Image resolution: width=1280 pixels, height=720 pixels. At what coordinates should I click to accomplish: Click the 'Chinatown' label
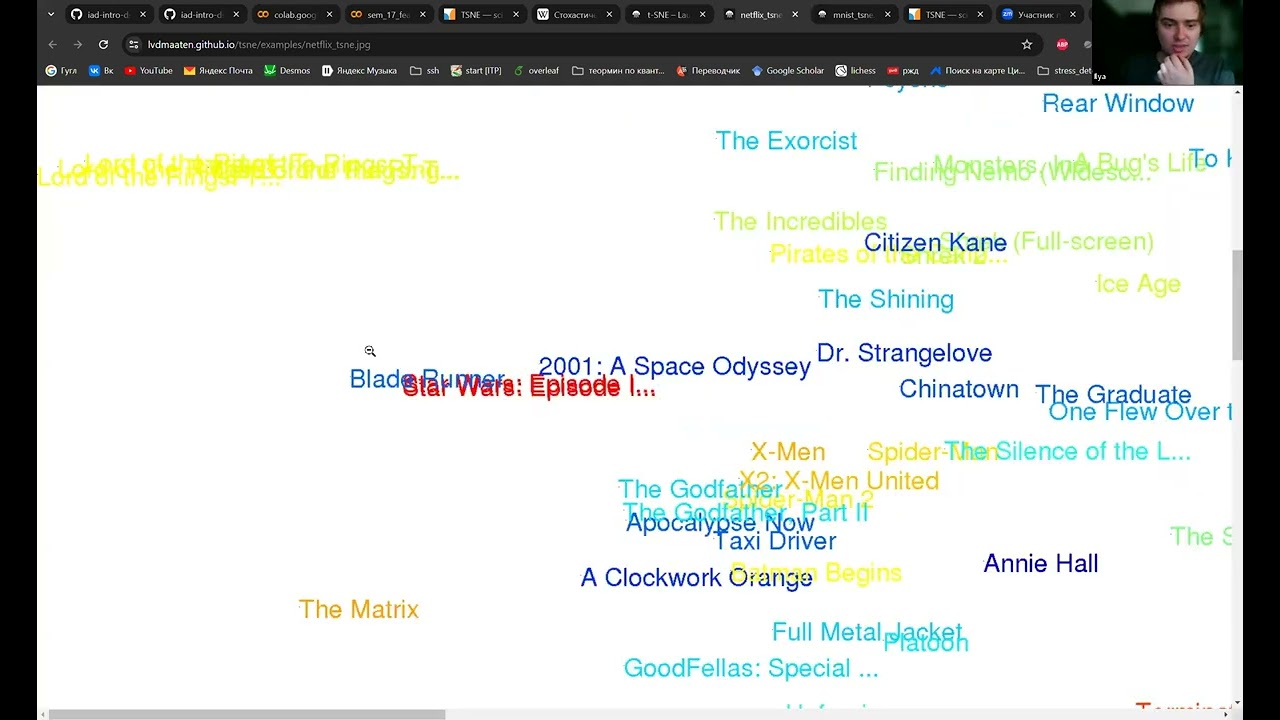[959, 389]
